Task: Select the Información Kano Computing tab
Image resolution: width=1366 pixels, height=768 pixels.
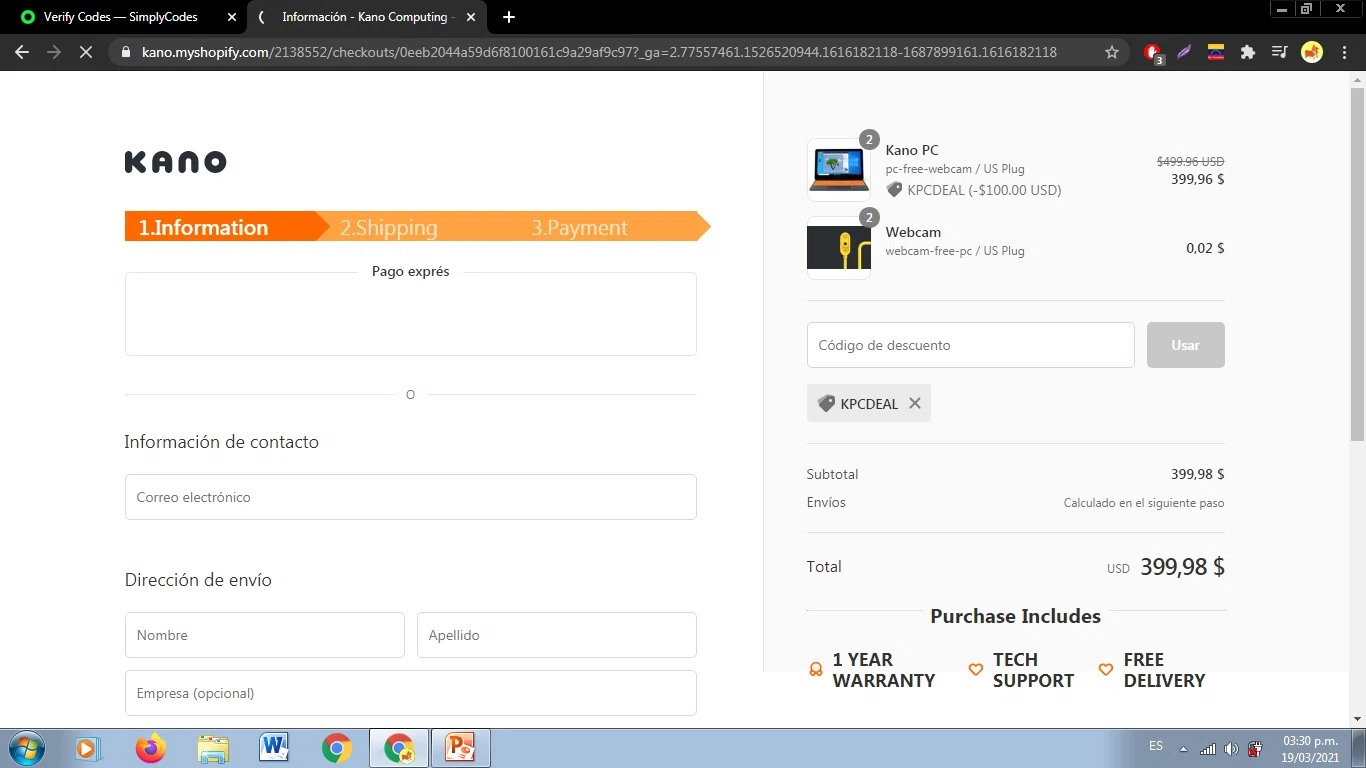Action: (367, 17)
